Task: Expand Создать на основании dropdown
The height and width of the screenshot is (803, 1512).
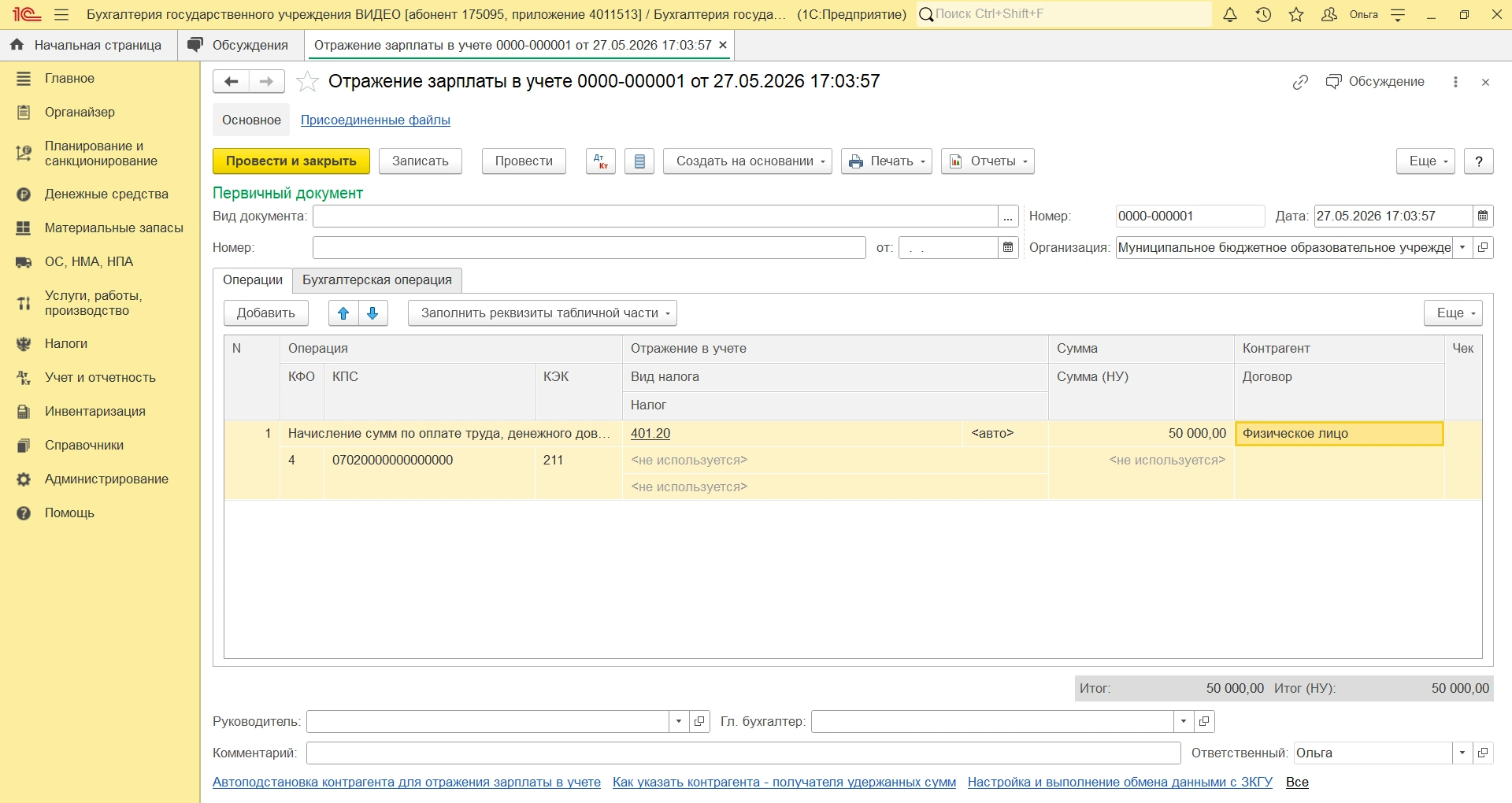Action: click(x=747, y=161)
